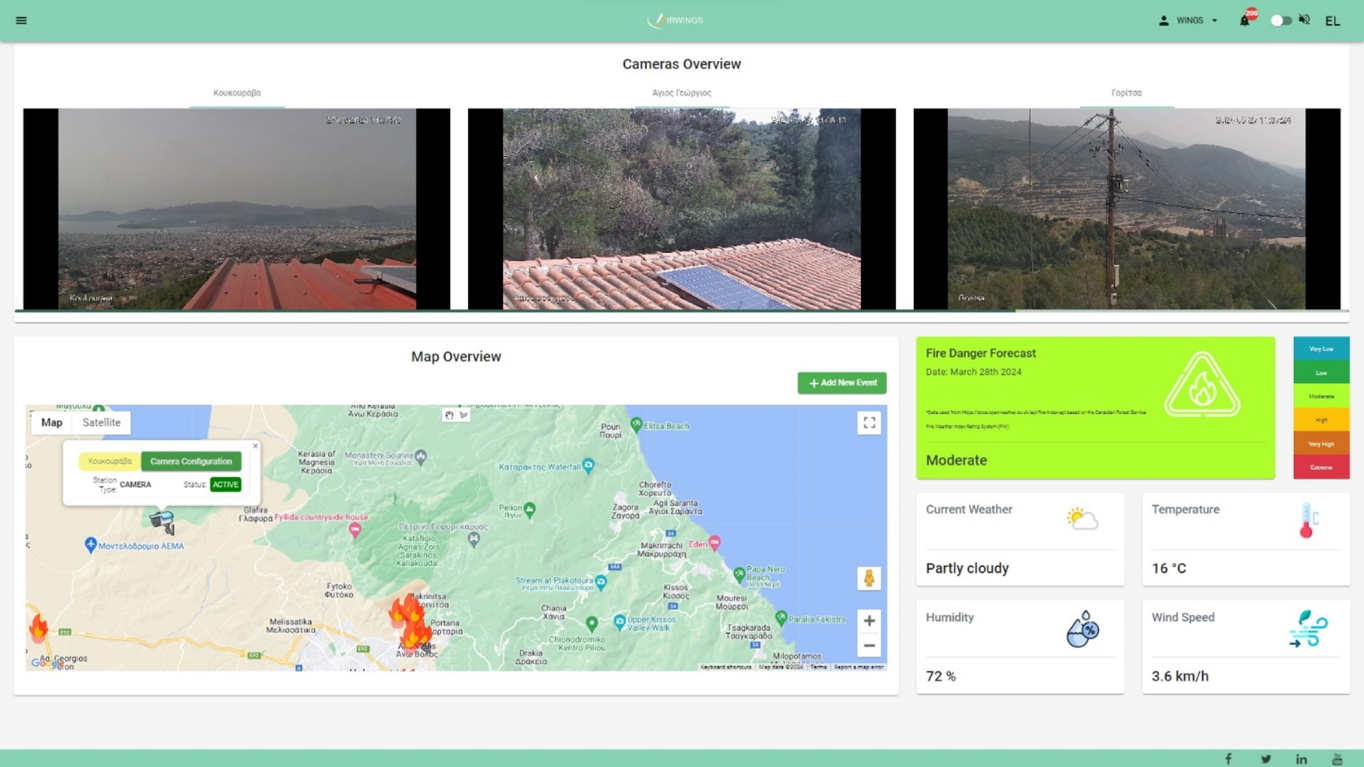Open the notifications bell
This screenshot has height=767, width=1364.
point(1245,20)
